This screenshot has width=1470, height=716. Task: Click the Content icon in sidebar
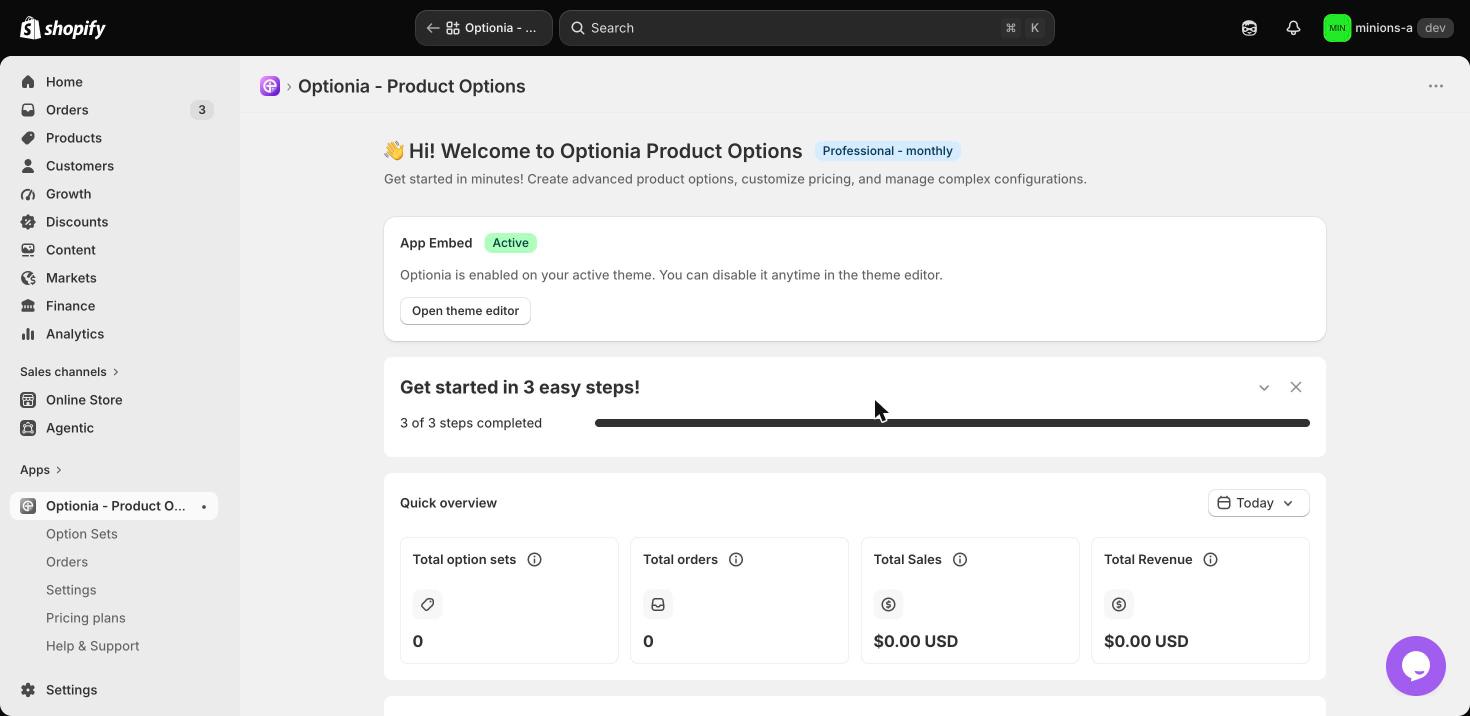click(x=28, y=250)
